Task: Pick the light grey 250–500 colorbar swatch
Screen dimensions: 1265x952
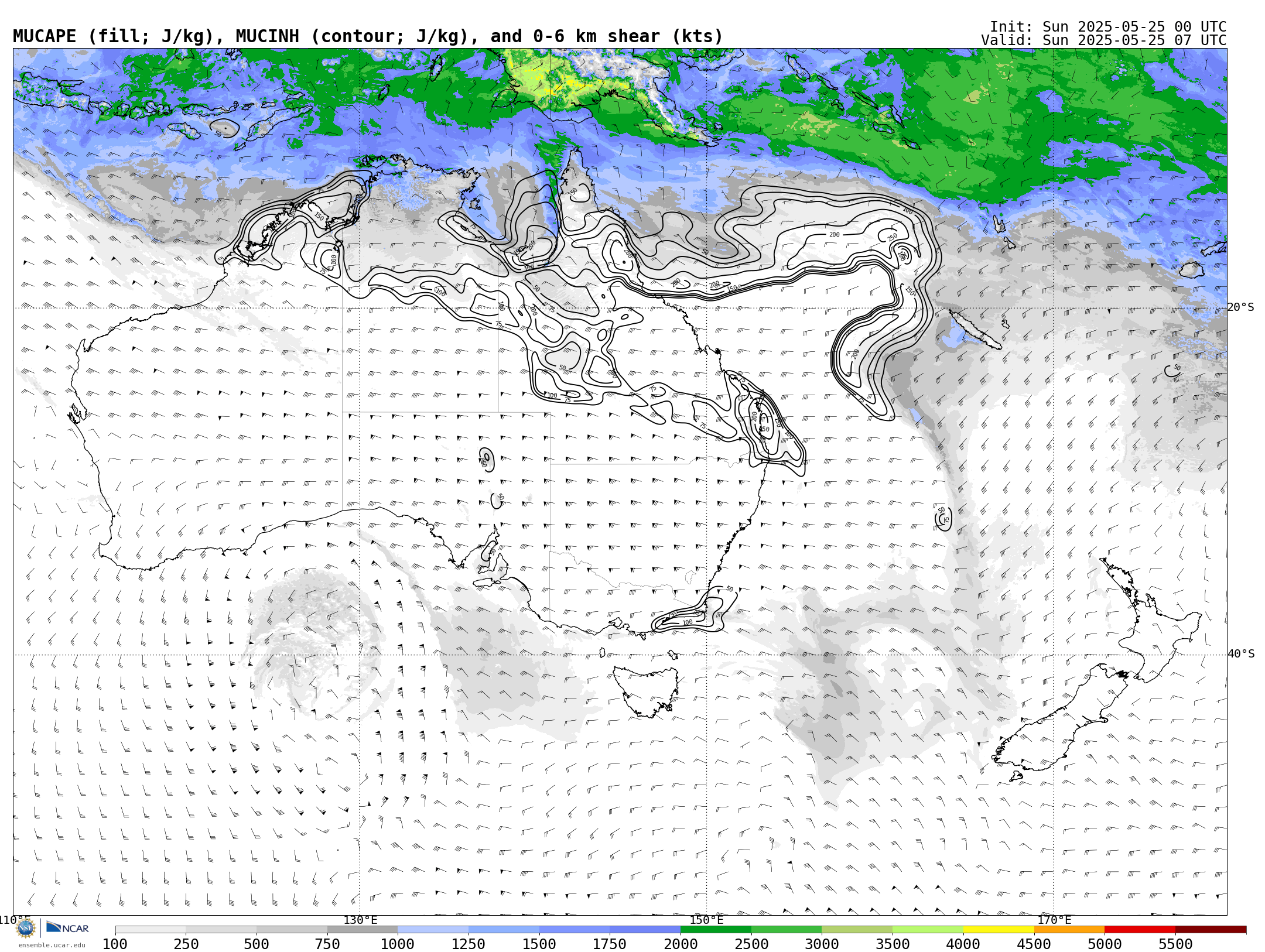Action: 221,930
